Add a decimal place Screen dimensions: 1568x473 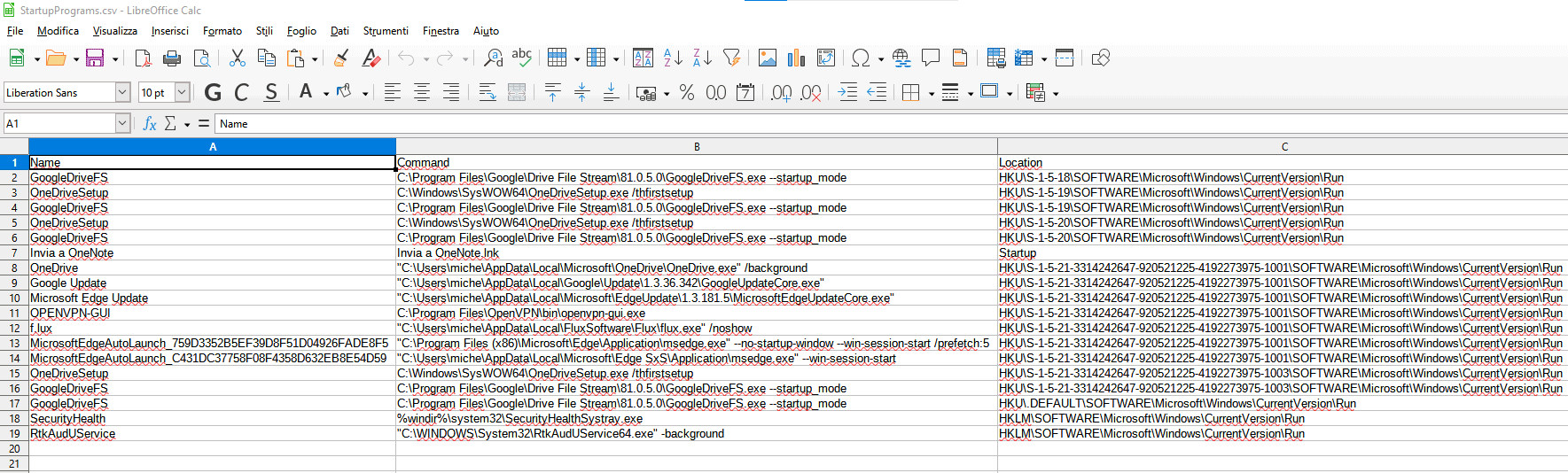click(782, 92)
